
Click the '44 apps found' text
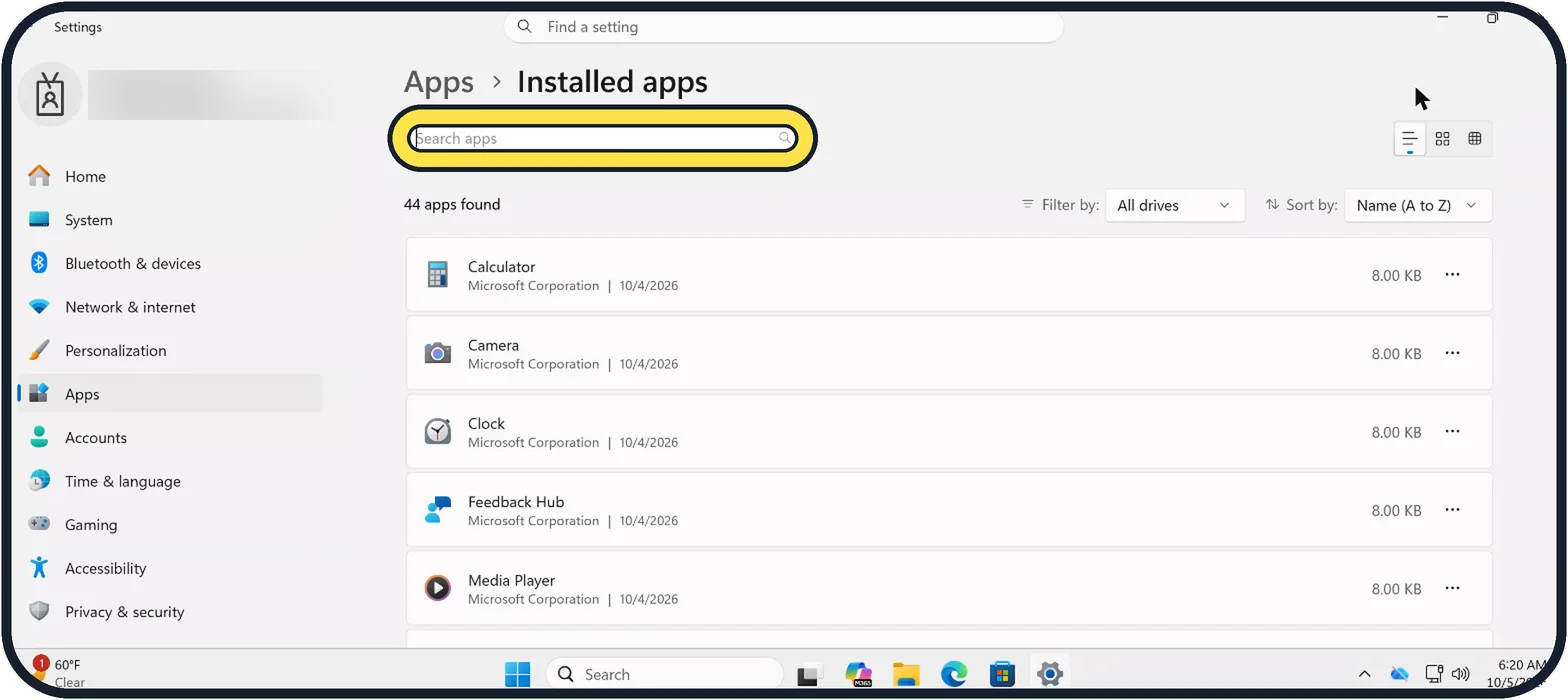coord(452,205)
